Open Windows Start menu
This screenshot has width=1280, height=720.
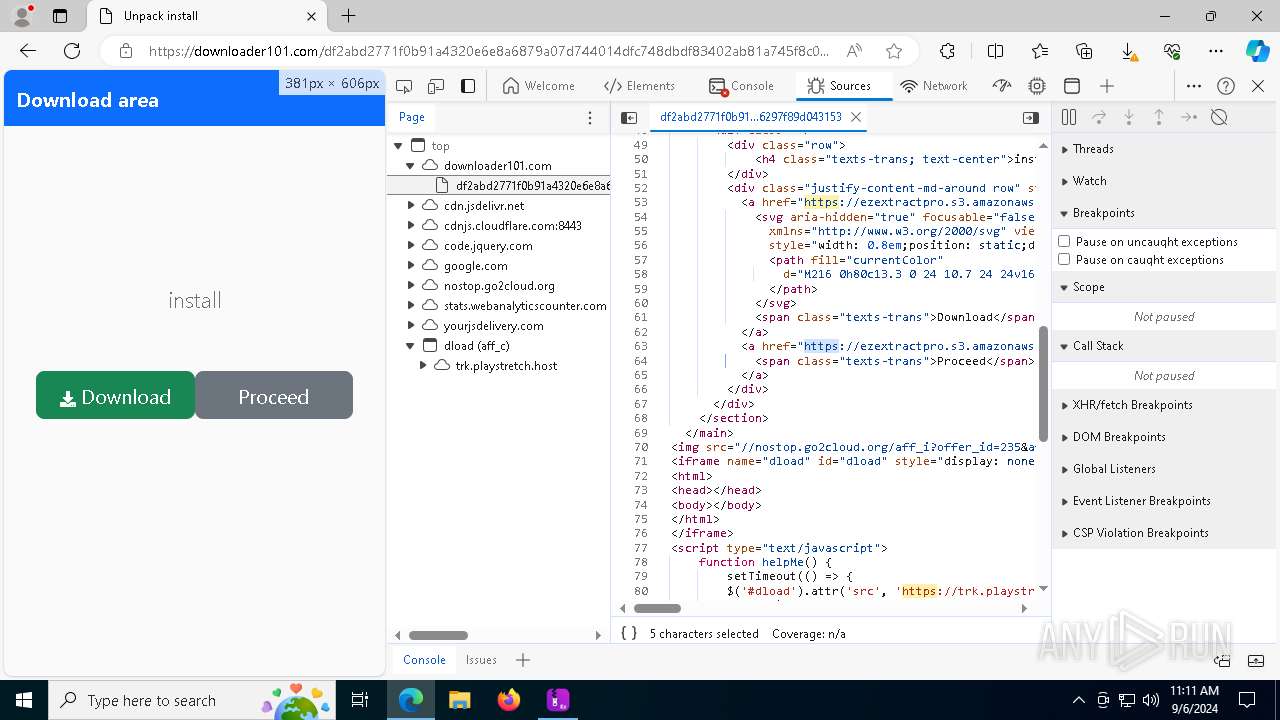pos(23,700)
